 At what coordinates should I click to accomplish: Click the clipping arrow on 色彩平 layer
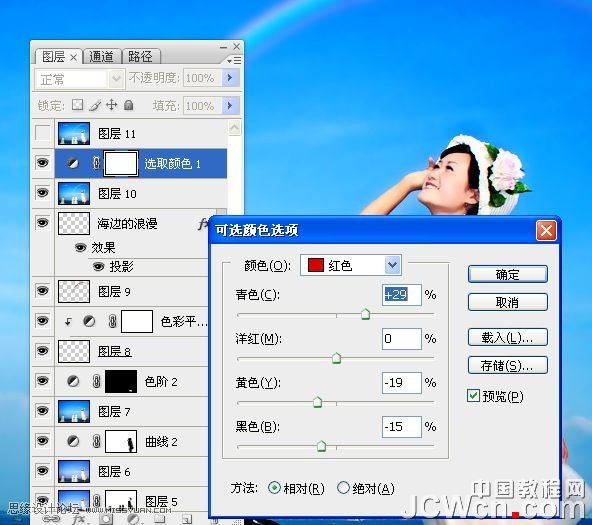(x=68, y=322)
